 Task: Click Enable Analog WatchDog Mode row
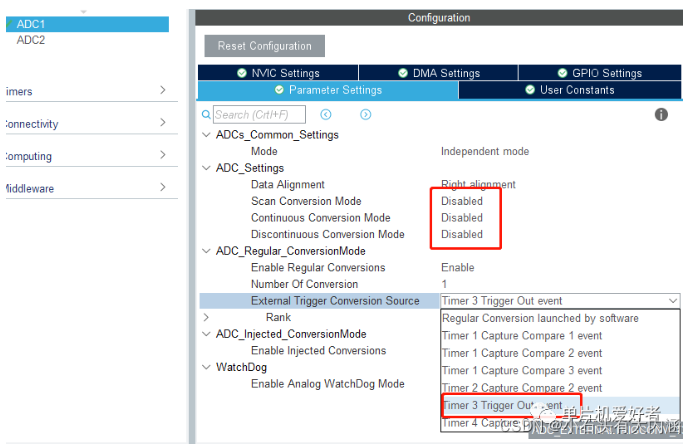pos(328,384)
